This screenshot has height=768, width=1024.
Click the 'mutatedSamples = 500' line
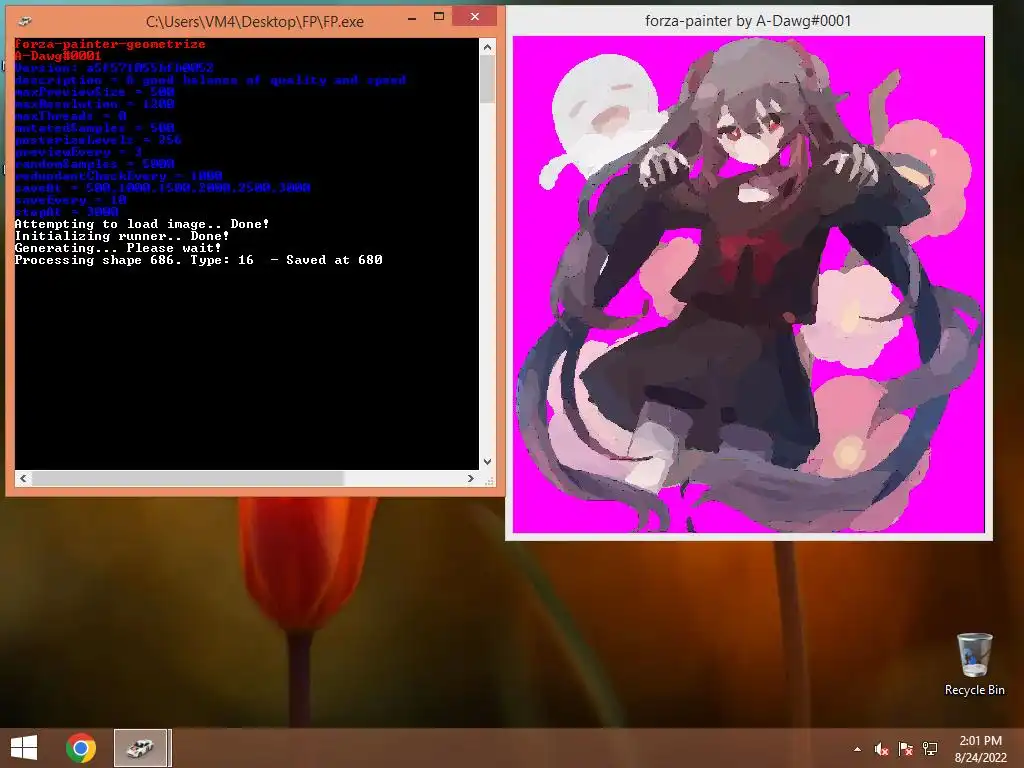coord(94,128)
